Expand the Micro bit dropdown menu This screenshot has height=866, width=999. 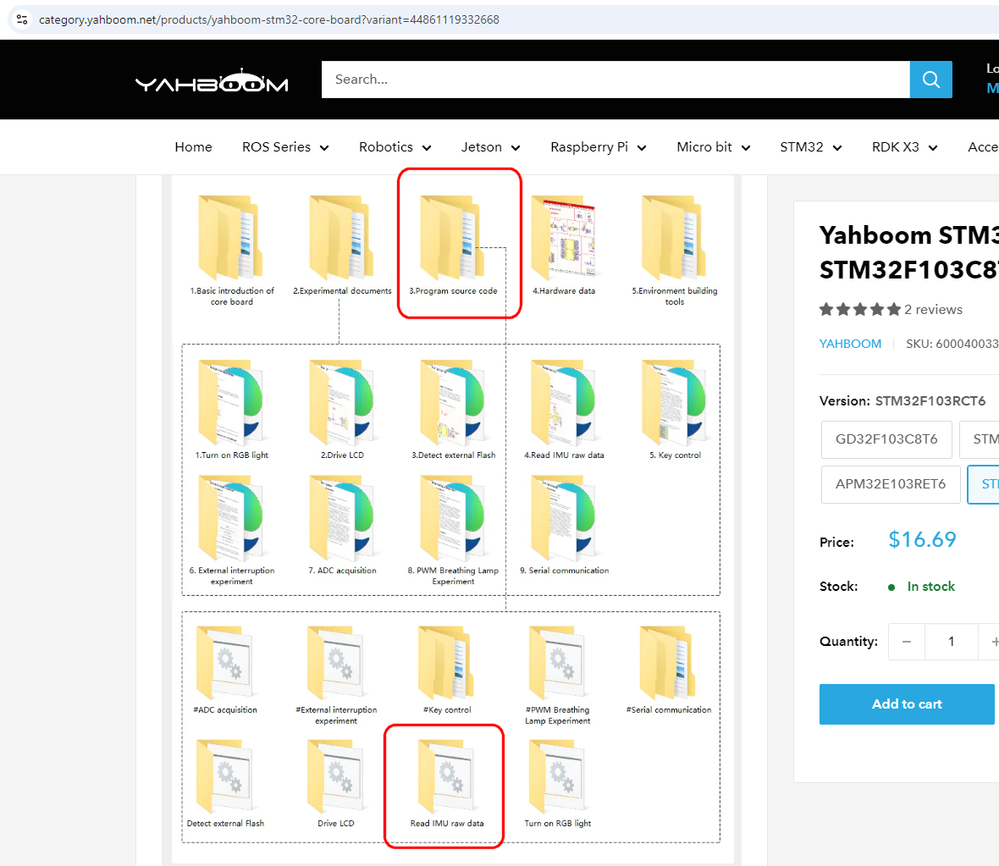click(x=714, y=147)
